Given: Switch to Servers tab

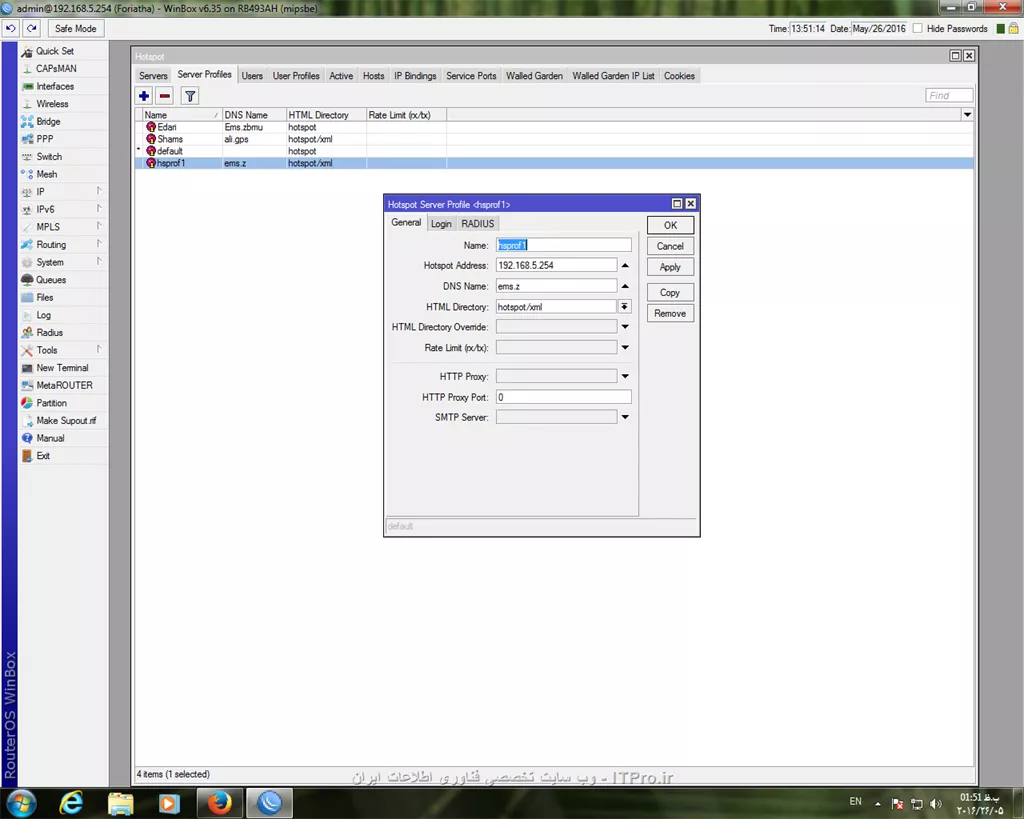Looking at the screenshot, I should 153,76.
